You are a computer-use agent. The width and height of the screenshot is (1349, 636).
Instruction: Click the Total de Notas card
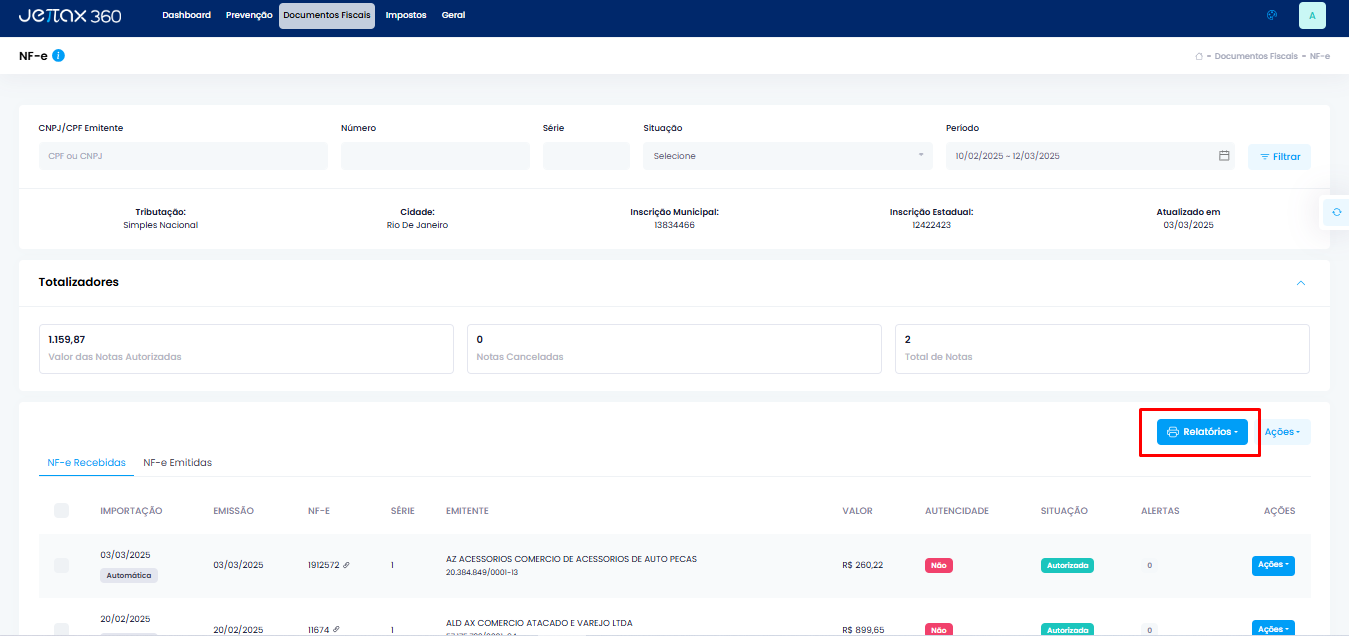click(1102, 348)
